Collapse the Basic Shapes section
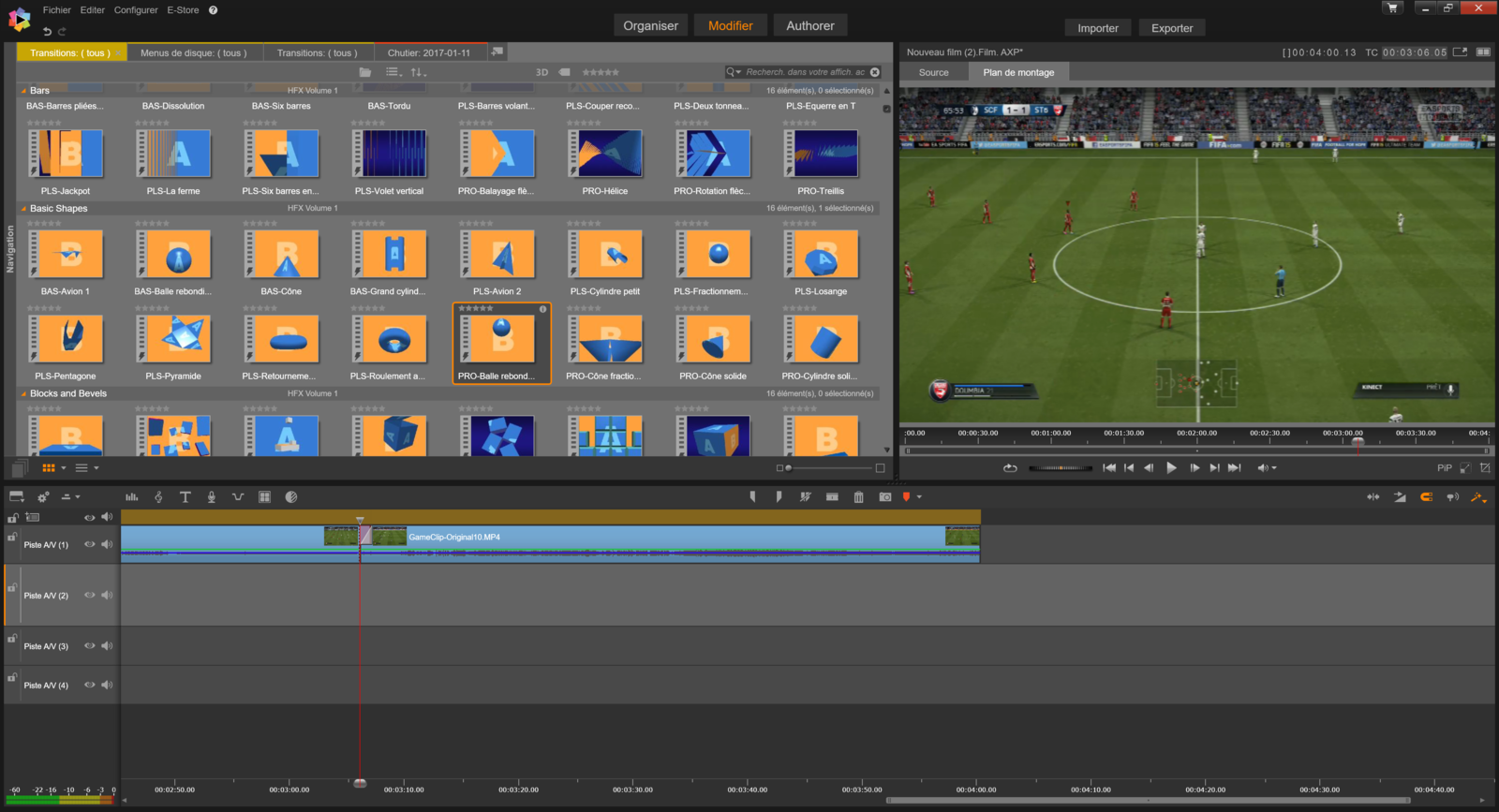 (x=23, y=209)
